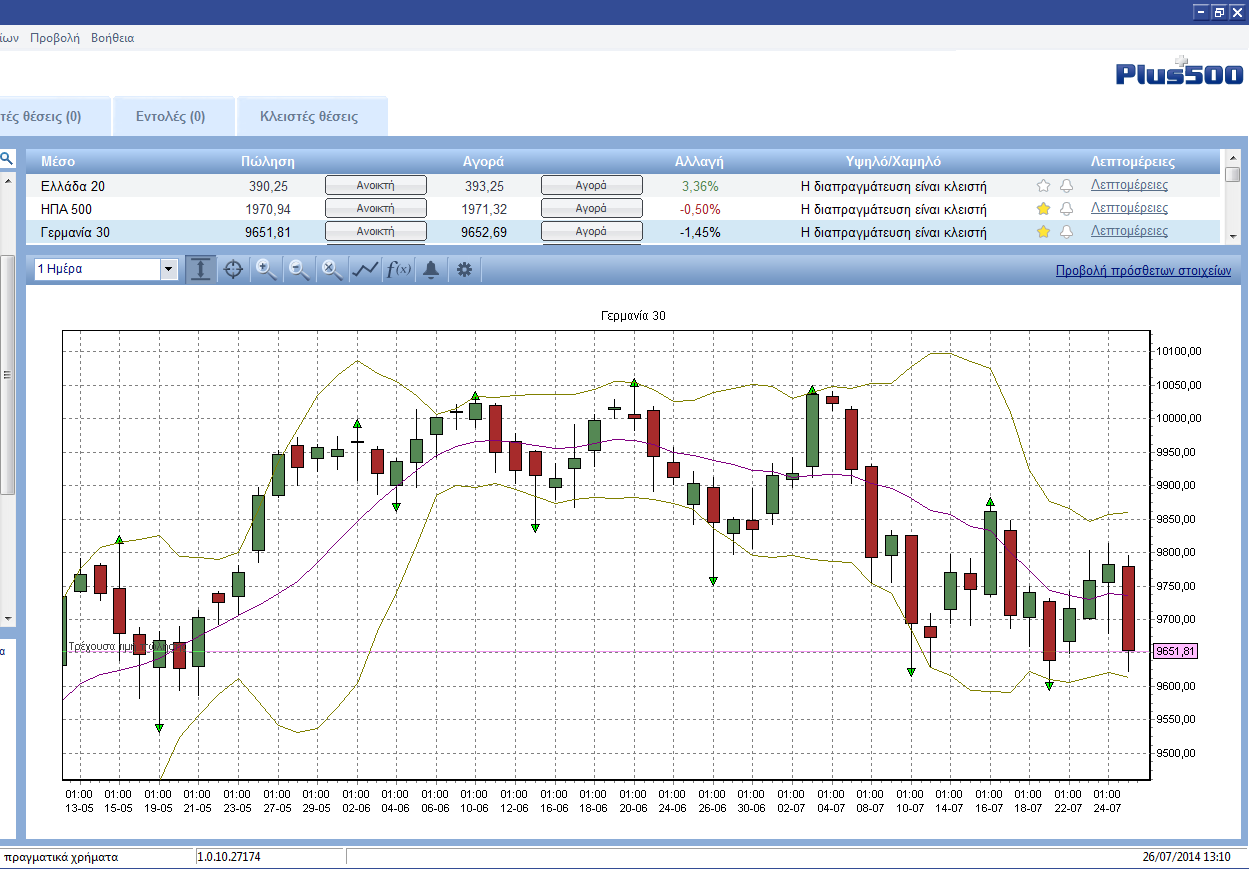The width and height of the screenshot is (1249, 869).
Task: Open the chart settings gear
Action: click(463, 270)
